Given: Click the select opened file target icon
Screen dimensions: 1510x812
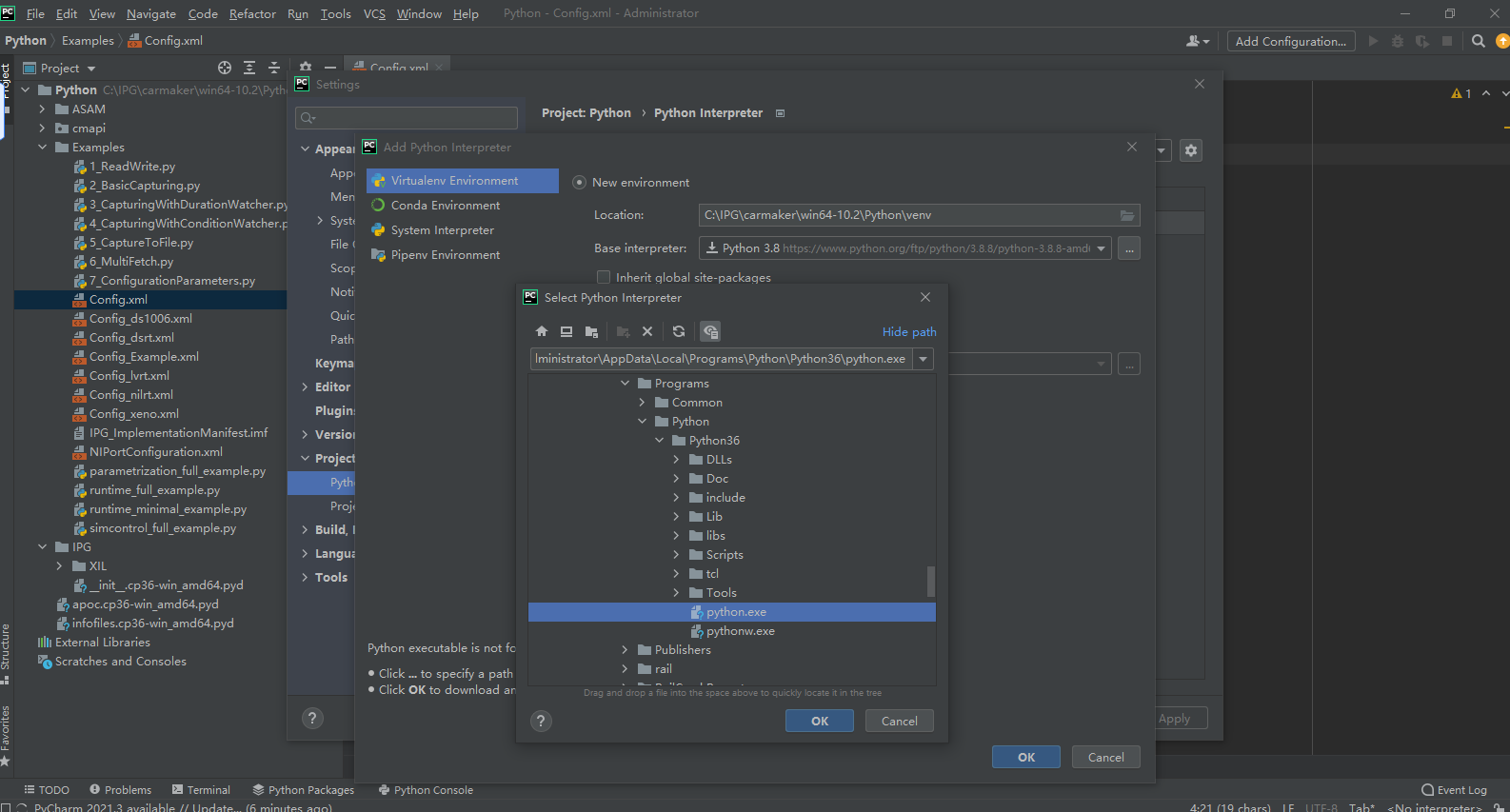Looking at the screenshot, I should coord(225,68).
